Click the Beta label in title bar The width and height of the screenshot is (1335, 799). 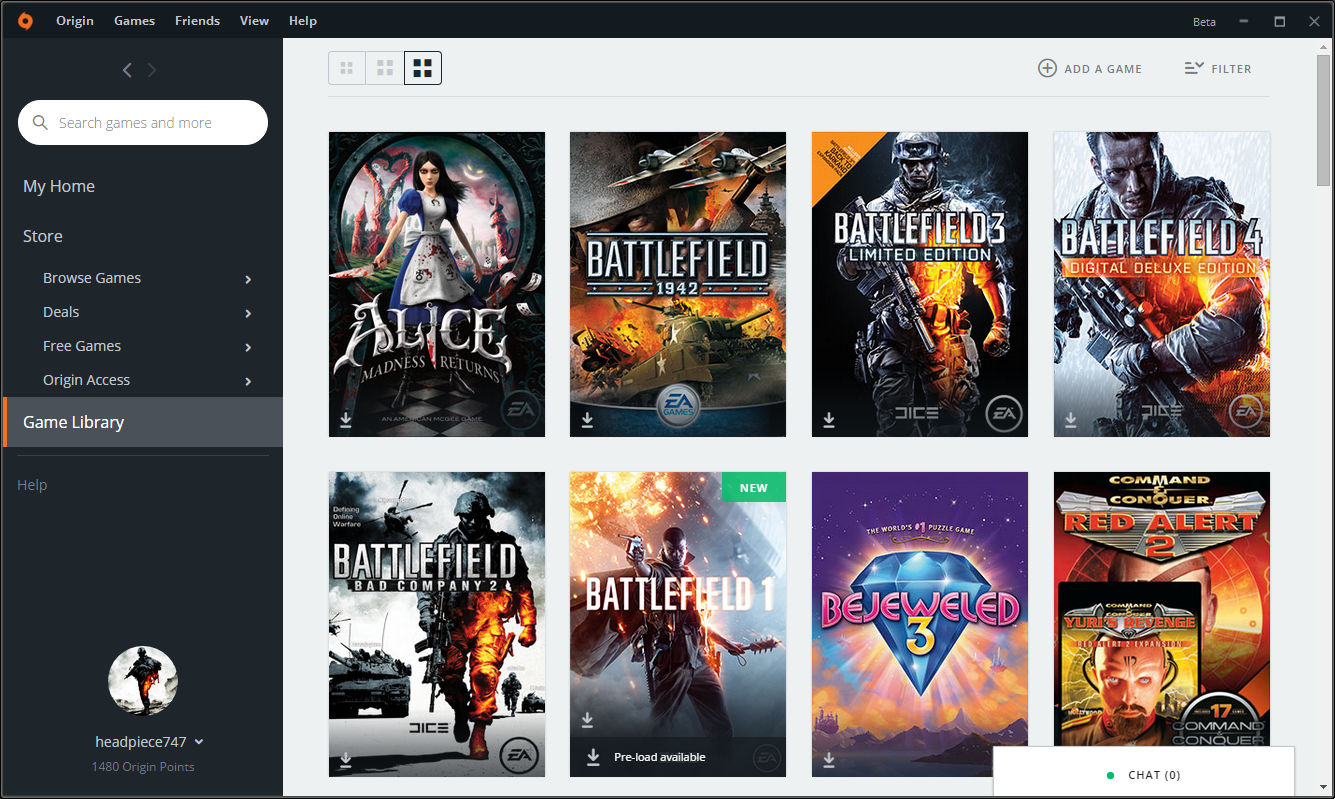point(1204,21)
